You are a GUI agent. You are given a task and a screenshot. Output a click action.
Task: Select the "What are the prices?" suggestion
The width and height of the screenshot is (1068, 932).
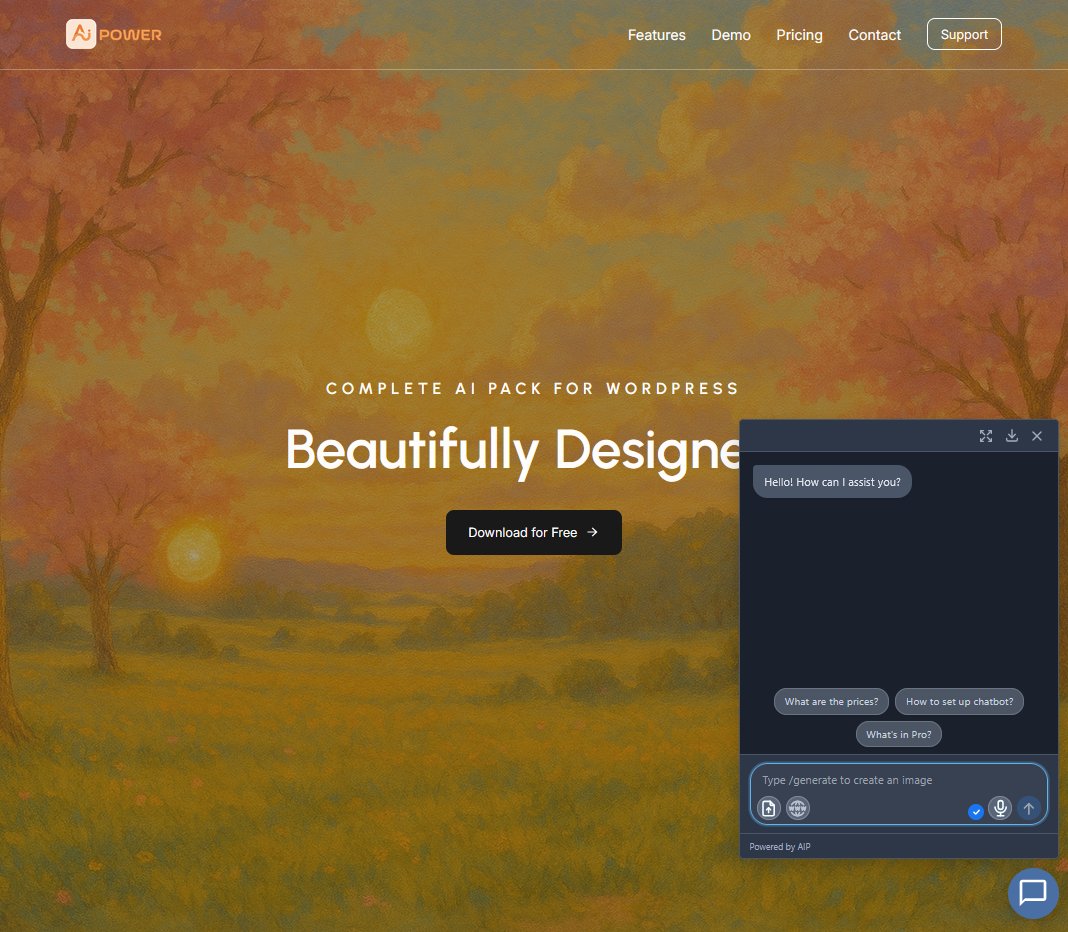pyautogui.click(x=831, y=702)
